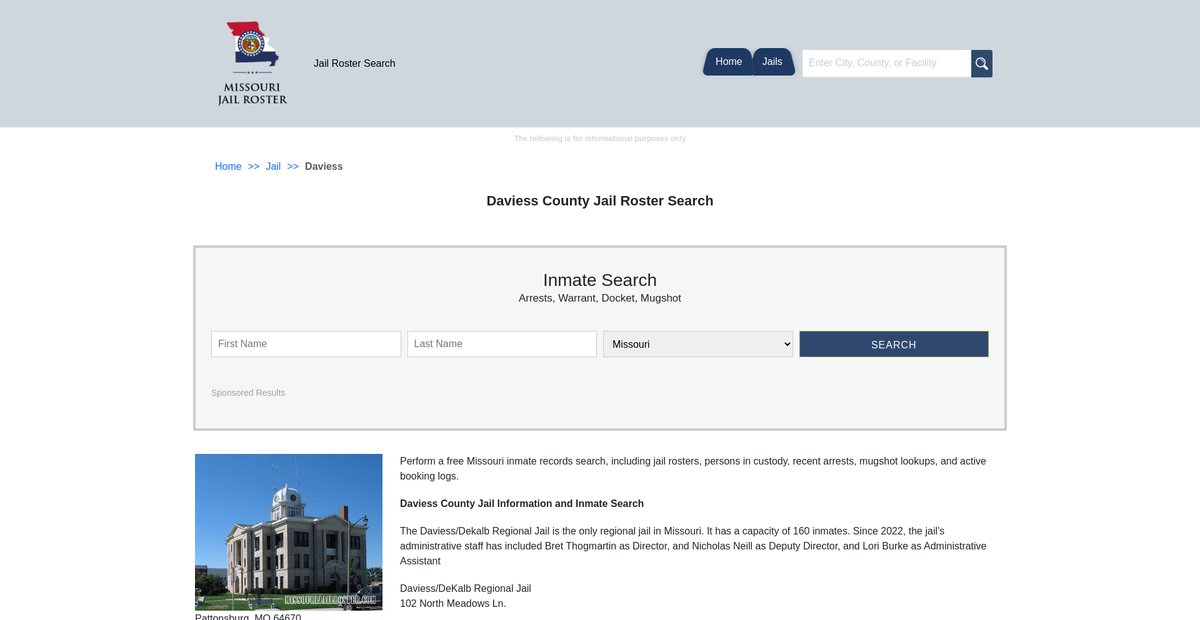This screenshot has width=1200, height=620.
Task: Click the 102 North Meadows Ln. address line
Action: [x=453, y=603]
